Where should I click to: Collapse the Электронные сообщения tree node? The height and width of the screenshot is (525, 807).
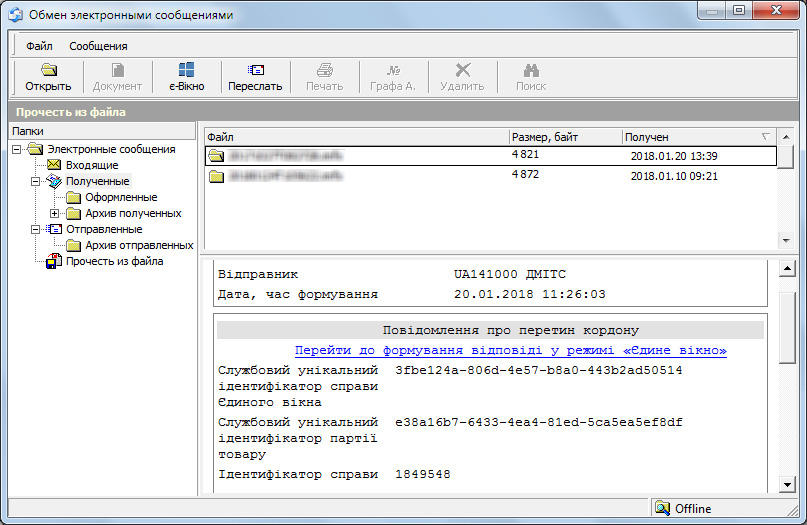tap(16, 149)
